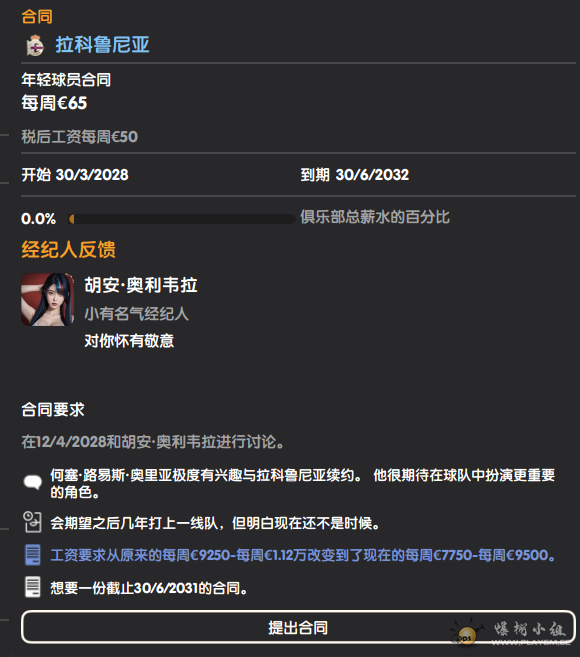Click the 经纪人反馈 section heading

point(68,249)
